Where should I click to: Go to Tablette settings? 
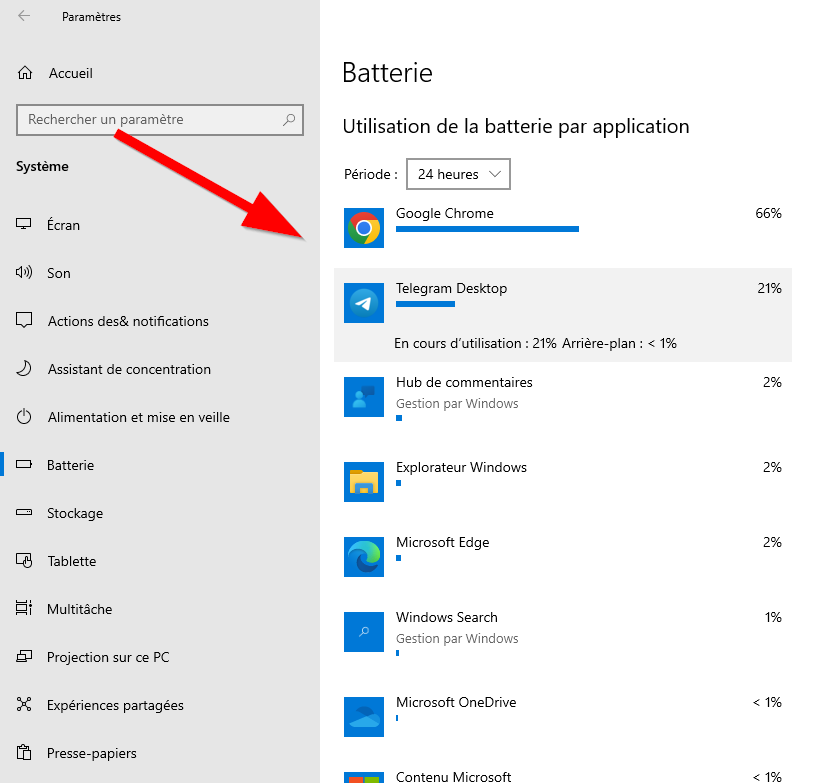(72, 561)
